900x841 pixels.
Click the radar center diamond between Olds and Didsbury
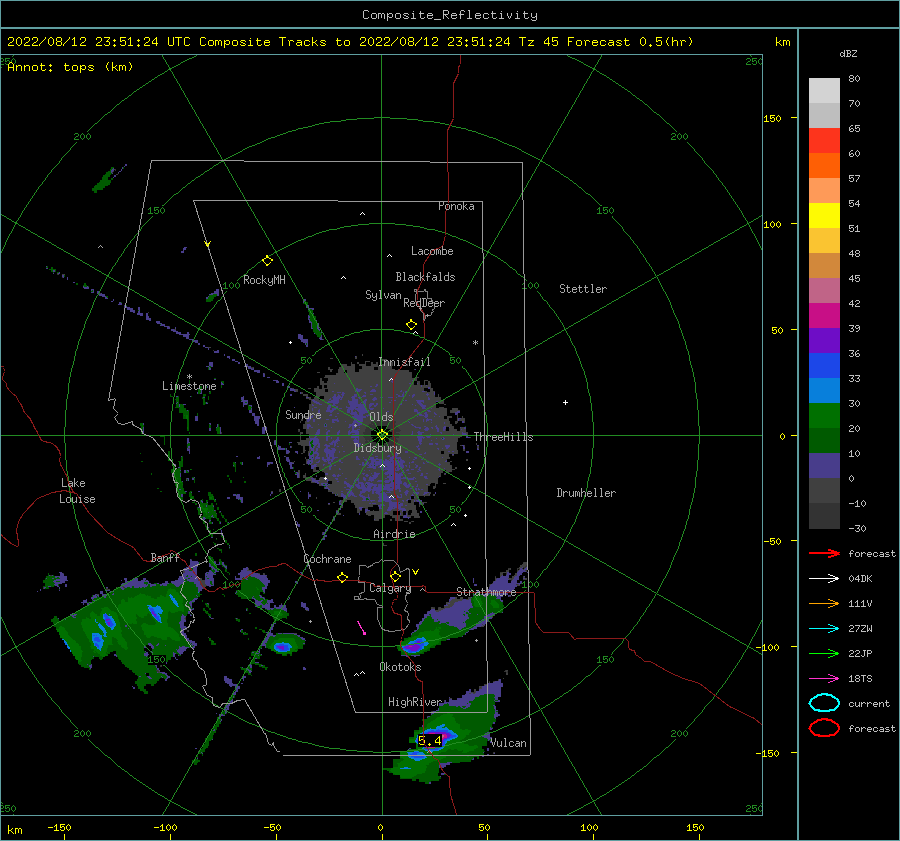pos(382,435)
